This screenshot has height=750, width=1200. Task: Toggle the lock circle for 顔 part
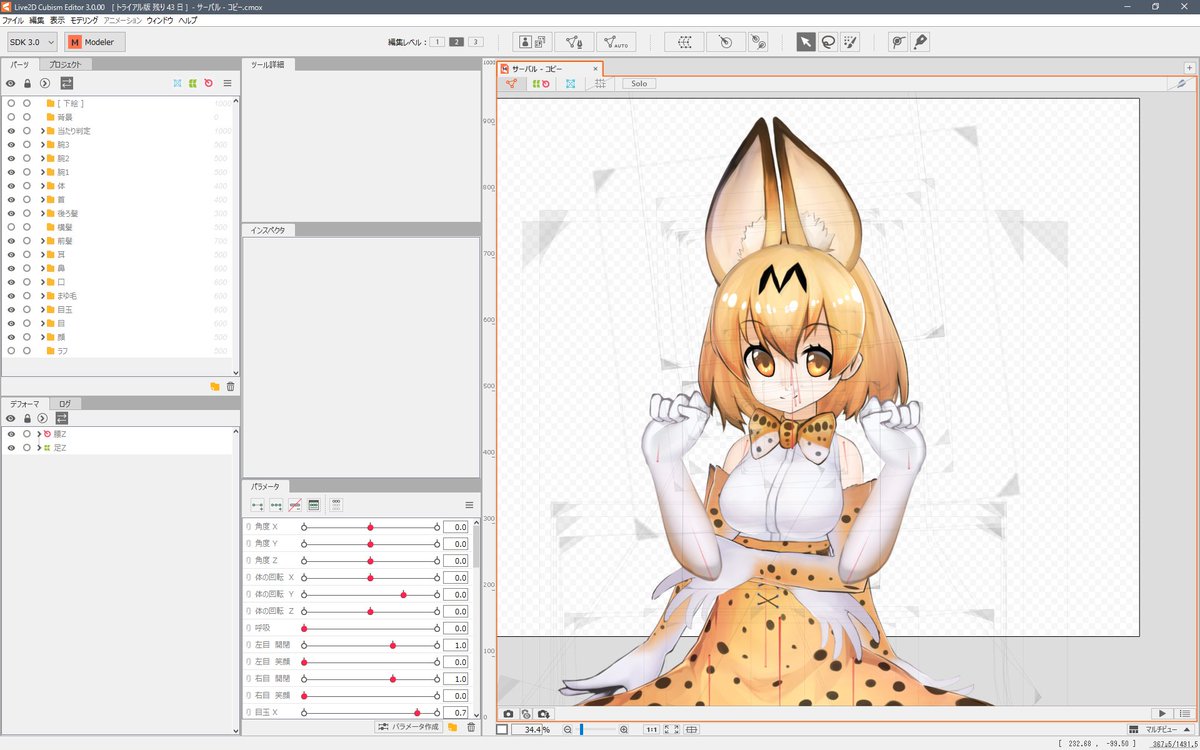pos(27,337)
